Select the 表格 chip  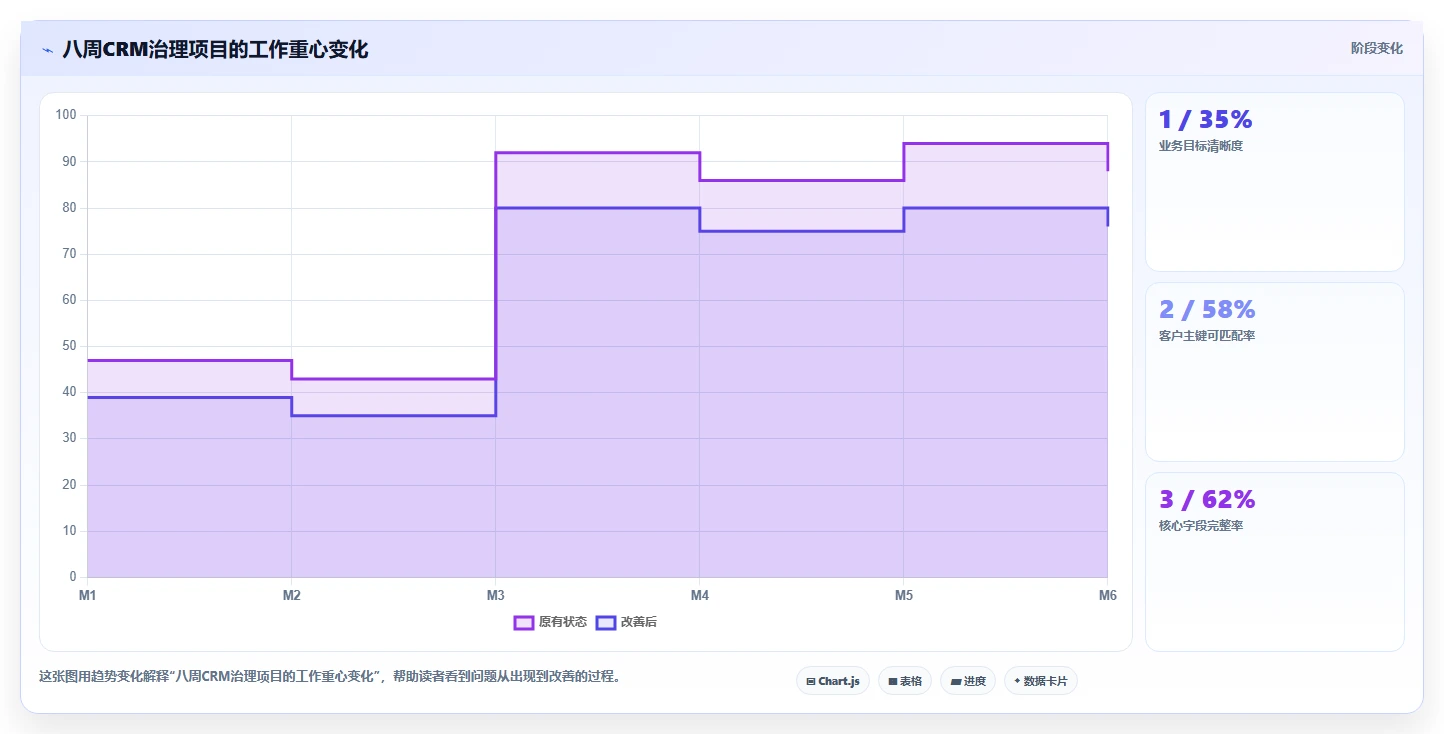(905, 681)
